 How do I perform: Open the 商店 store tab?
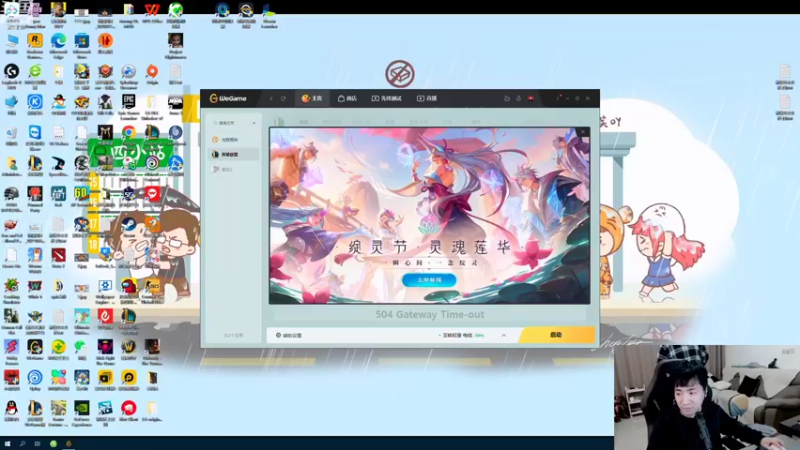coord(347,98)
